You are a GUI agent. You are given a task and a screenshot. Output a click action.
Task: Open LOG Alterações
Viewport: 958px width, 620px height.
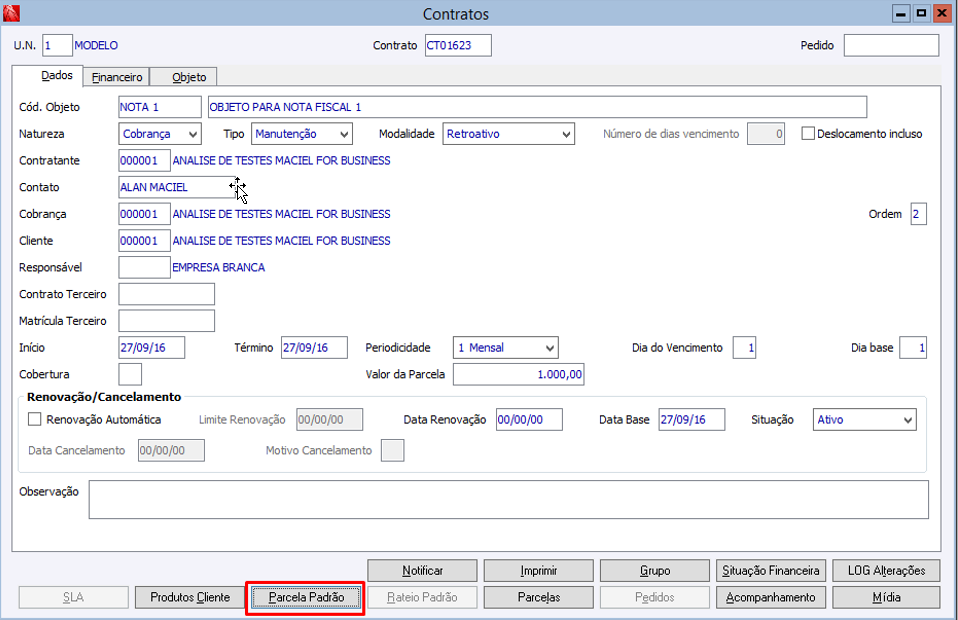[x=887, y=571]
